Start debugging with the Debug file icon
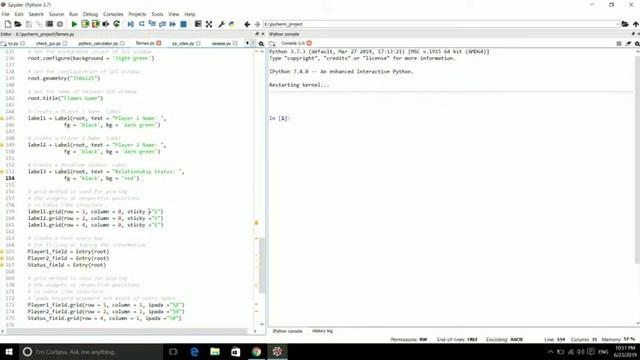 pyautogui.click(x=131, y=24)
